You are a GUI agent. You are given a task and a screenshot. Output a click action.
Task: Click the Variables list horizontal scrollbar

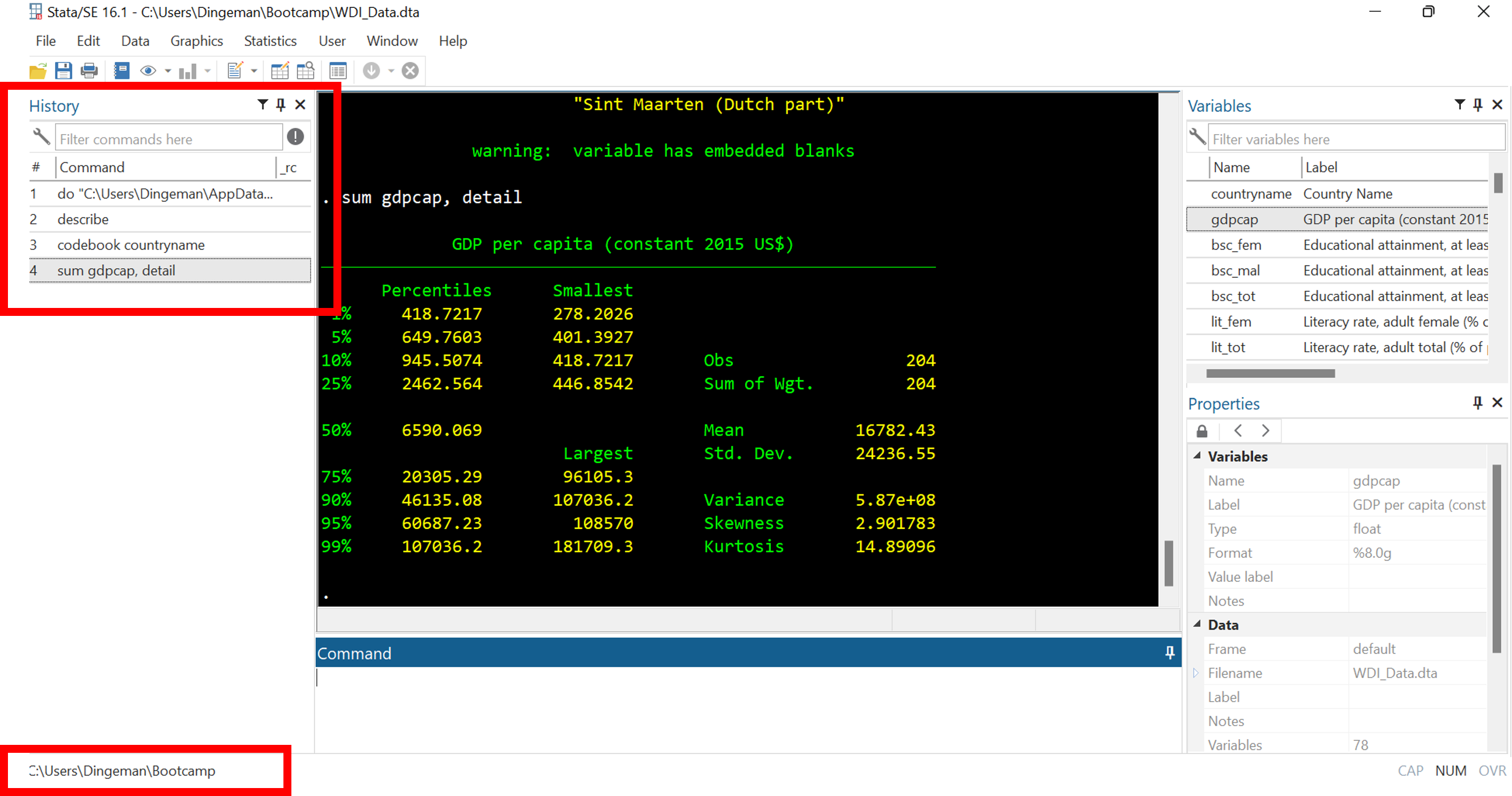(1270, 373)
